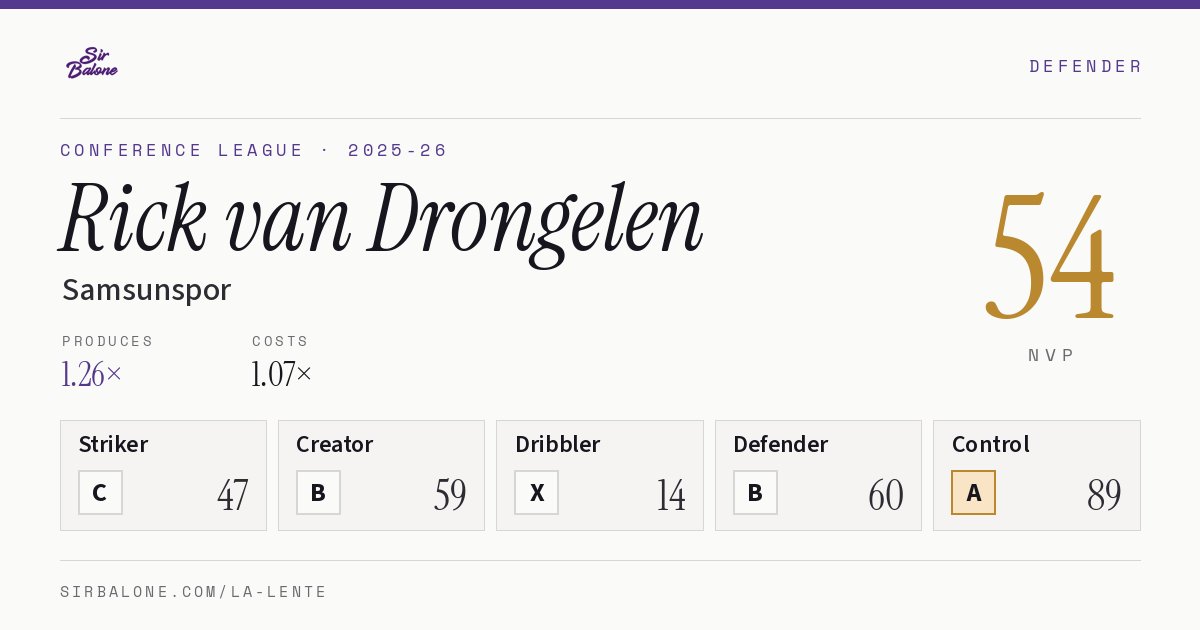Viewport: 1200px width, 630px height.
Task: Click the COSTS label
Action: pos(280,341)
